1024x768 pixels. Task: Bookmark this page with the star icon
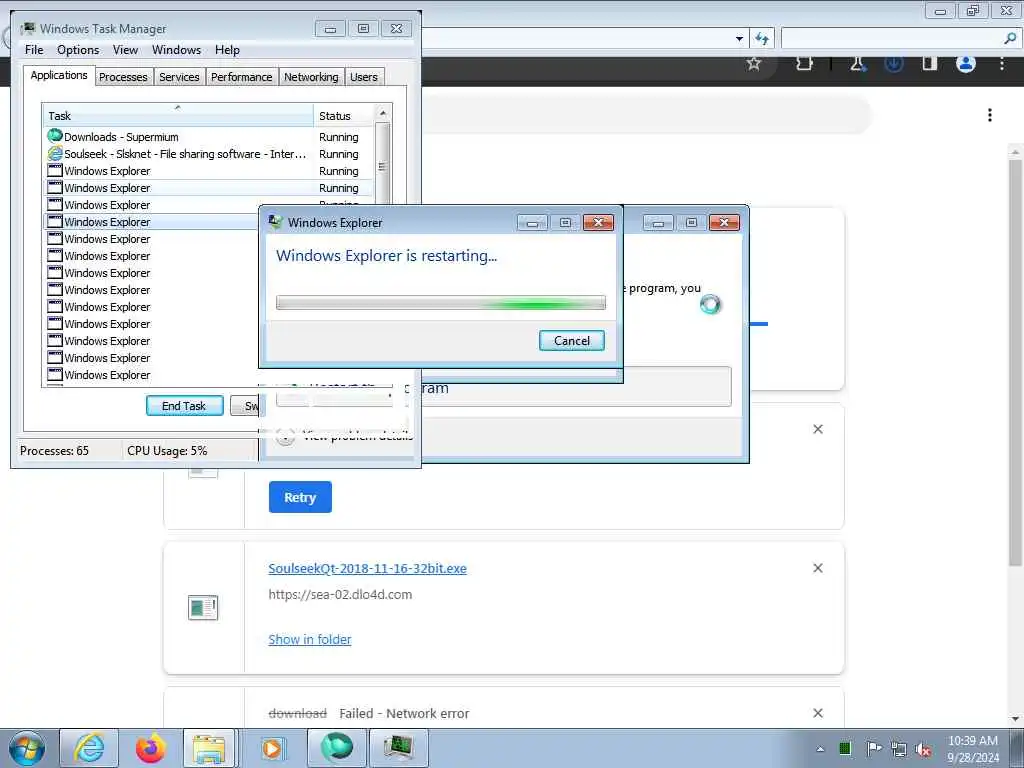point(754,63)
